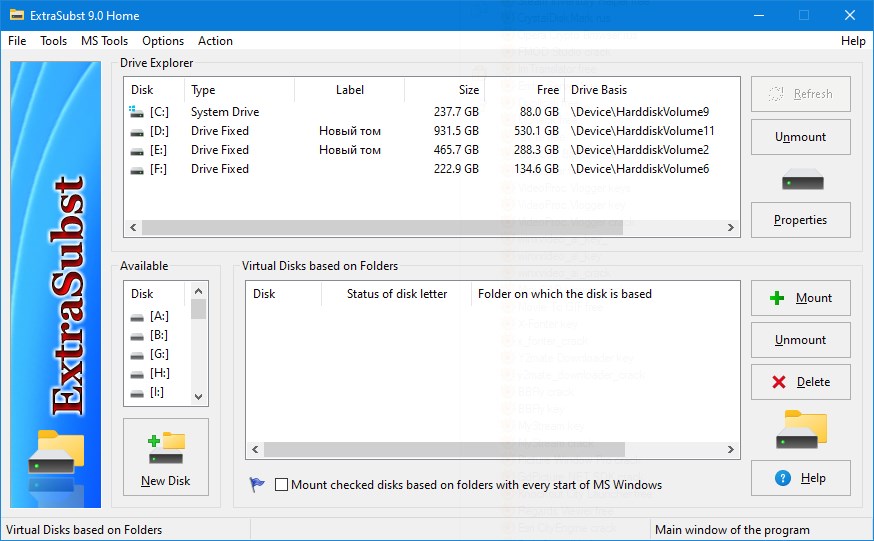
Task: Click the Virtual Disks horizontal scrollbar thumb
Action: (x=444, y=449)
